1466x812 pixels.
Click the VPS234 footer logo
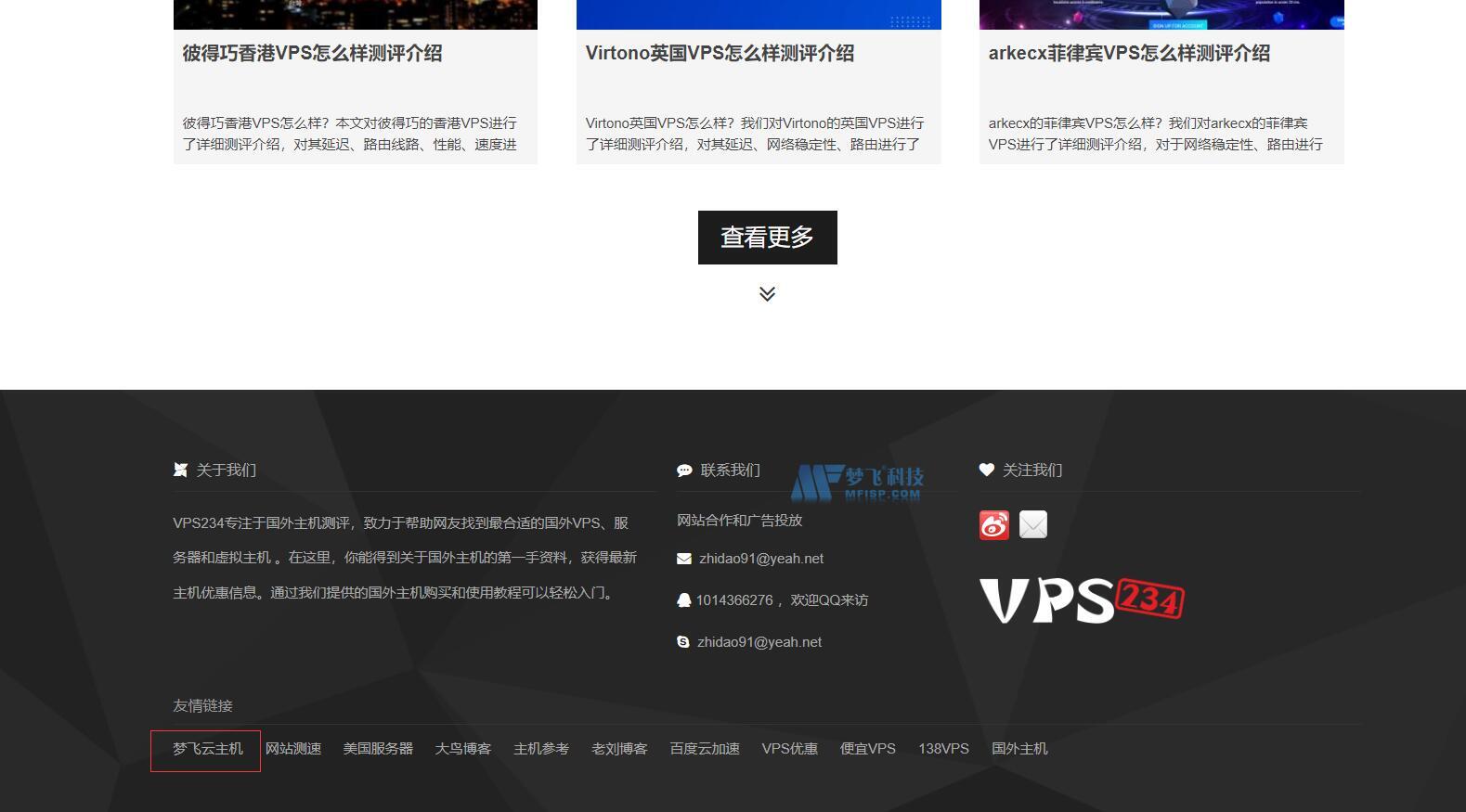[x=1082, y=600]
